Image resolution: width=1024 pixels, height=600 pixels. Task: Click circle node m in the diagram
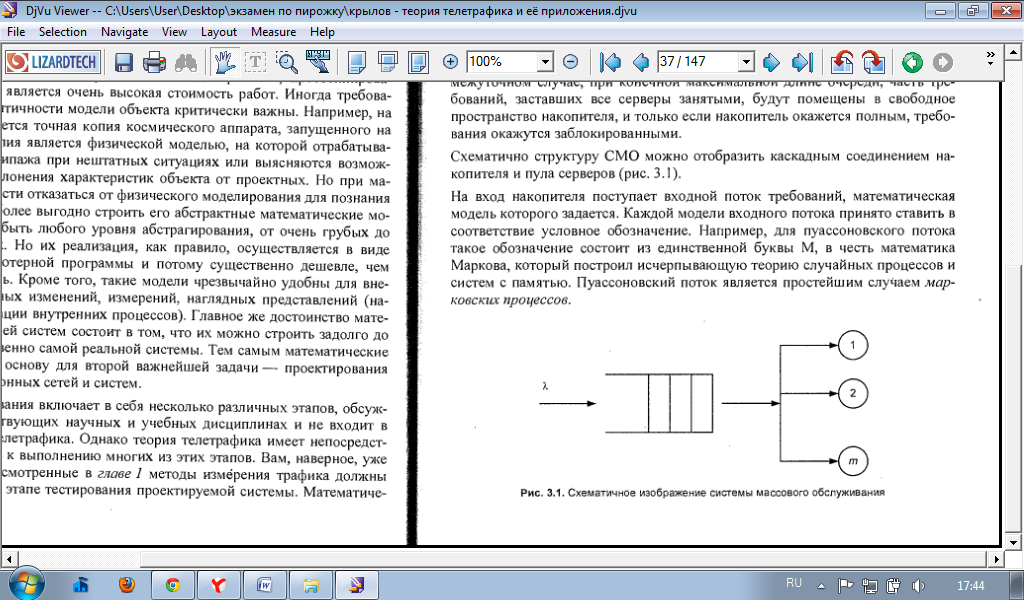click(x=852, y=461)
